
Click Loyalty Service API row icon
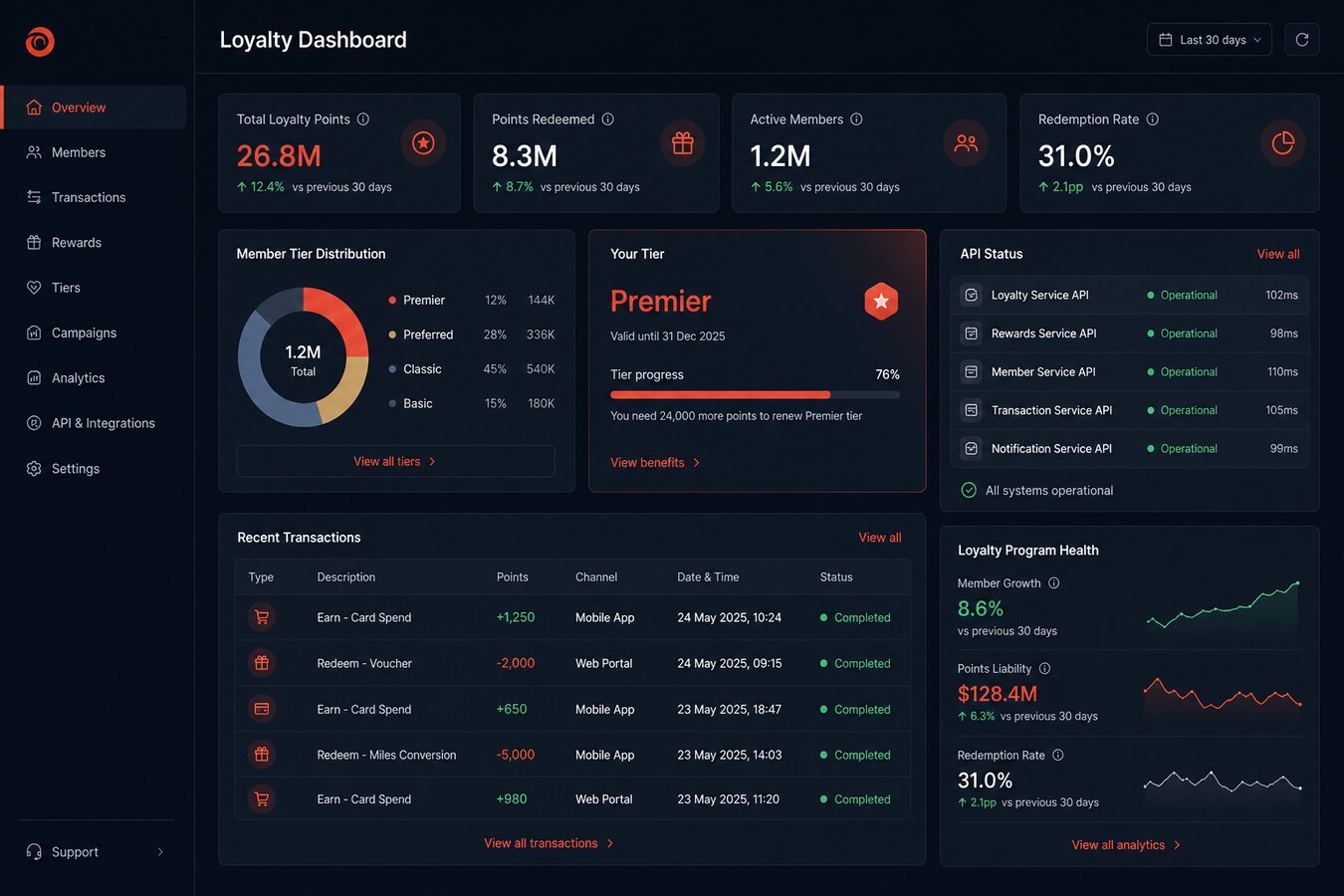click(x=971, y=296)
